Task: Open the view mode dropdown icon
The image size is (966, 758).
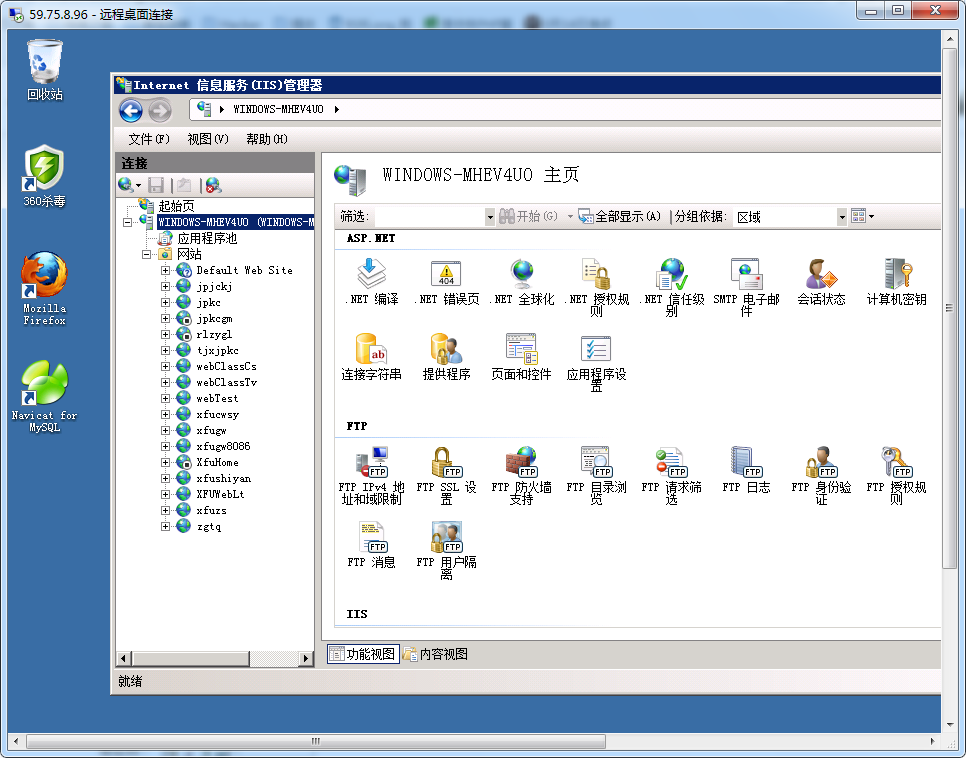Action: pos(862,216)
